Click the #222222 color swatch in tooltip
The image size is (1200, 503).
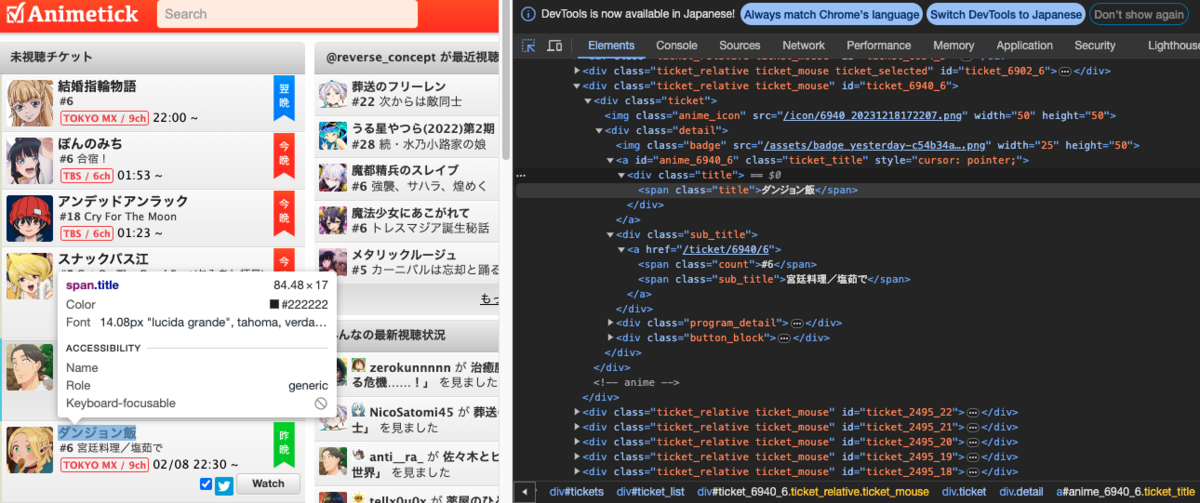pyautogui.click(x=274, y=304)
